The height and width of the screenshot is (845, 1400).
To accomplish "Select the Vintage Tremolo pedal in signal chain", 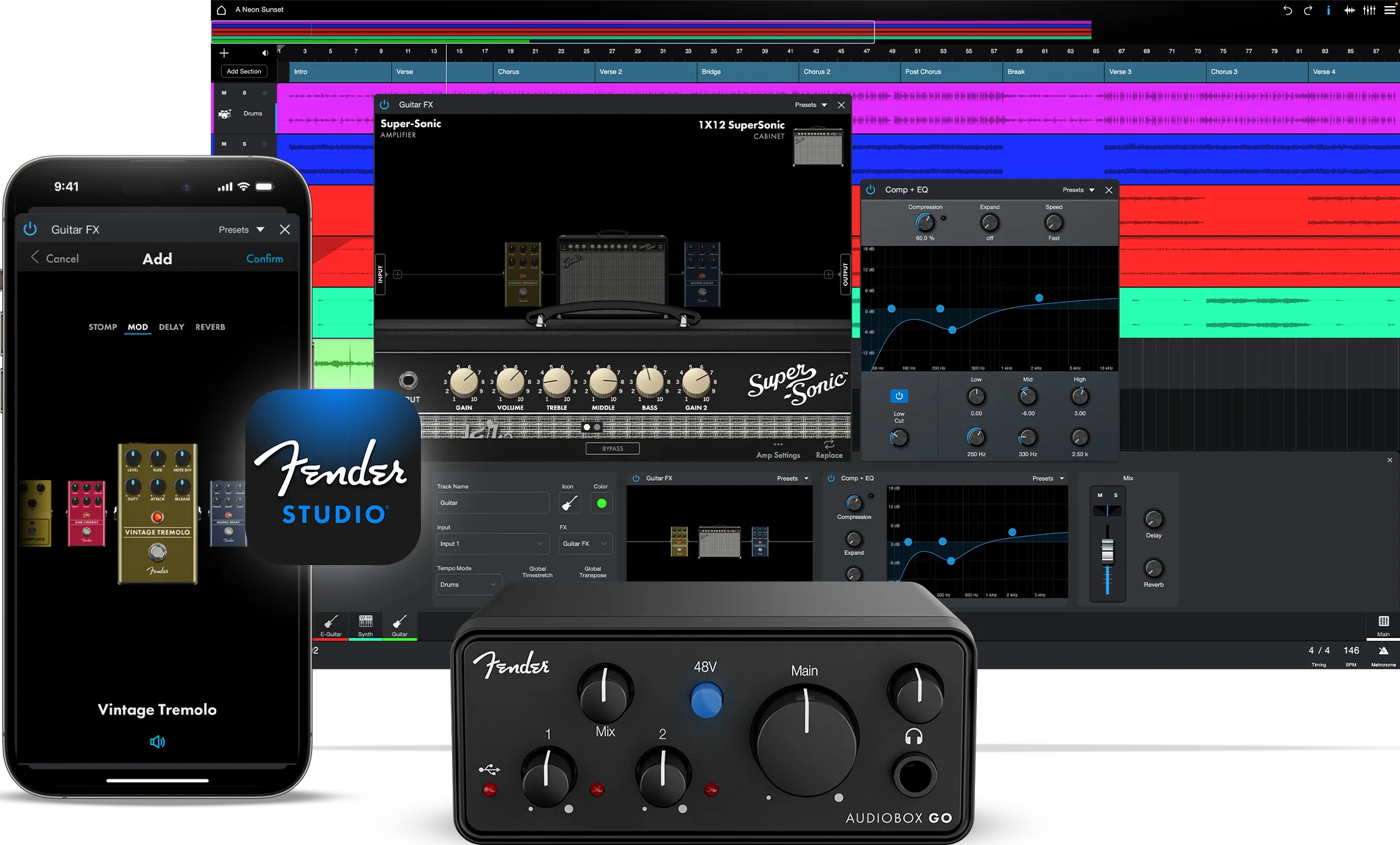I will (523, 274).
